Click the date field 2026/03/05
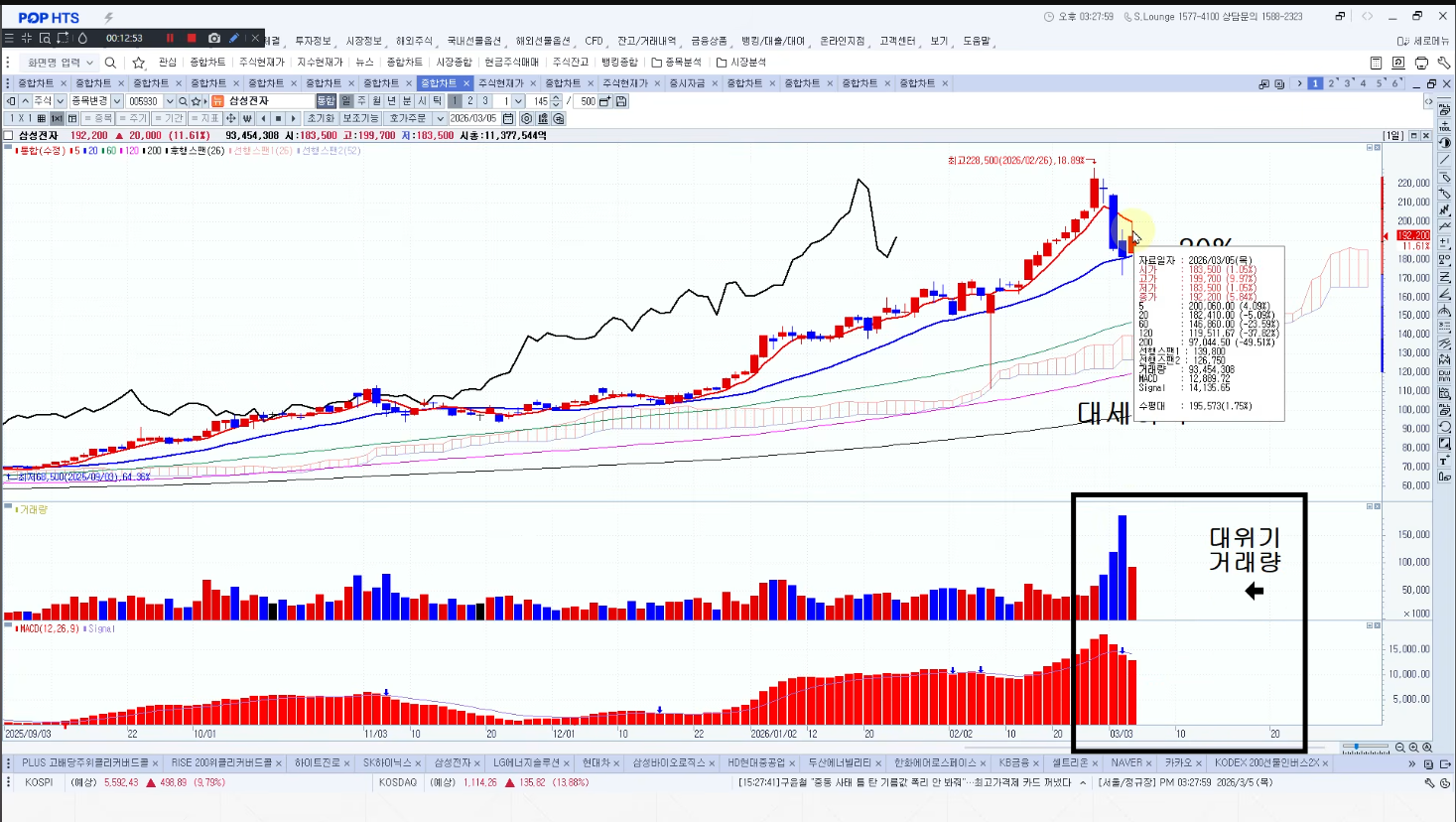This screenshot has width=1456, height=822. 474,118
